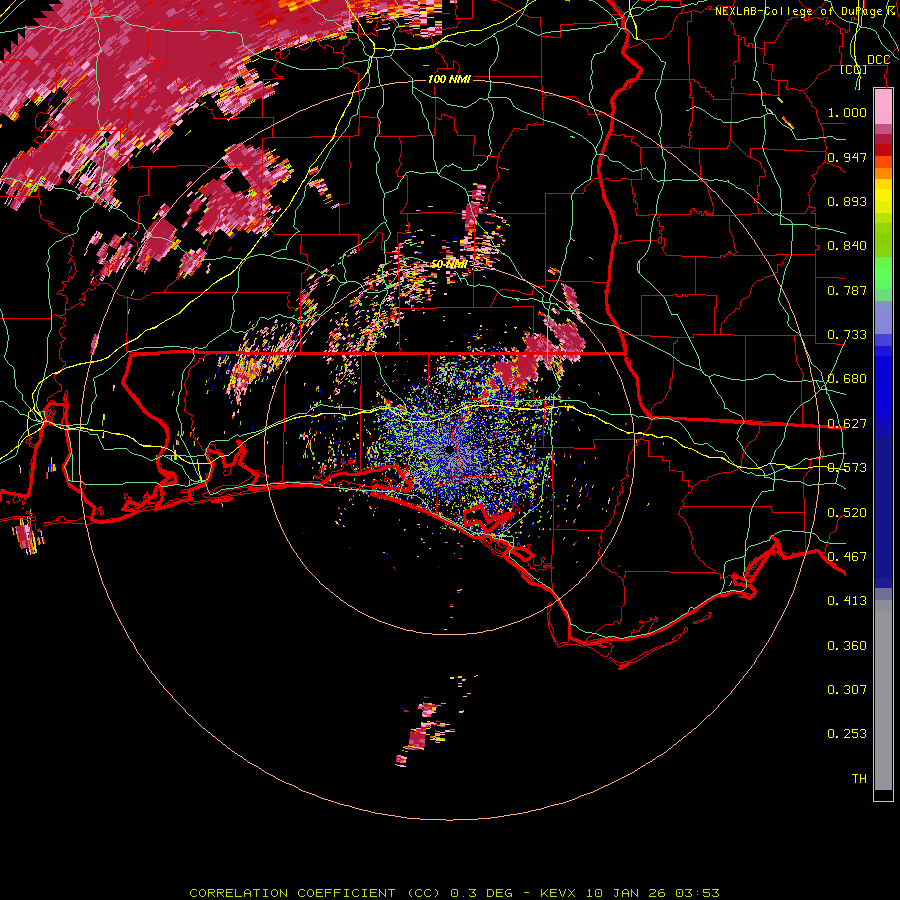Click the 100 NMI range ring label

(x=449, y=79)
